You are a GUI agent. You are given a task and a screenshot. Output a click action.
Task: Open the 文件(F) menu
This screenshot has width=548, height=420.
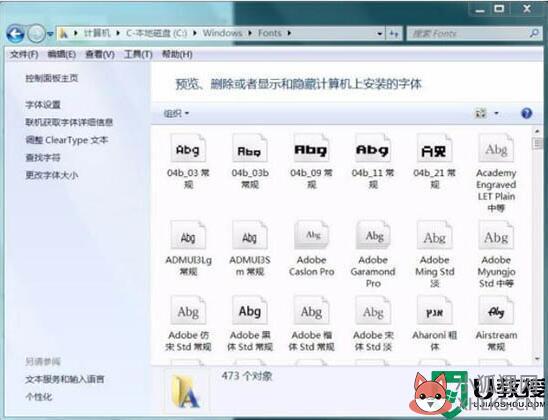click(x=24, y=54)
